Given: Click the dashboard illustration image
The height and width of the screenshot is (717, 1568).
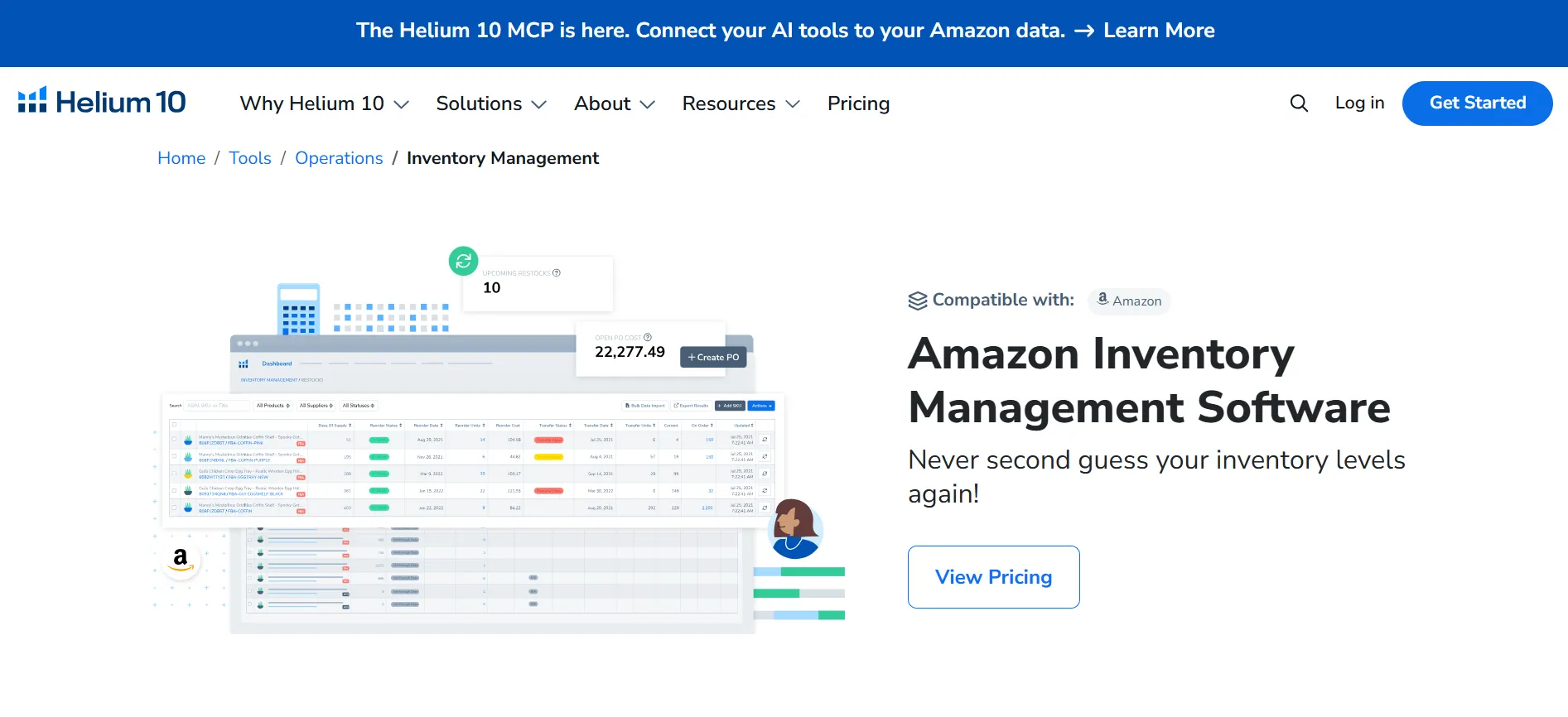Looking at the screenshot, I should (x=499, y=440).
